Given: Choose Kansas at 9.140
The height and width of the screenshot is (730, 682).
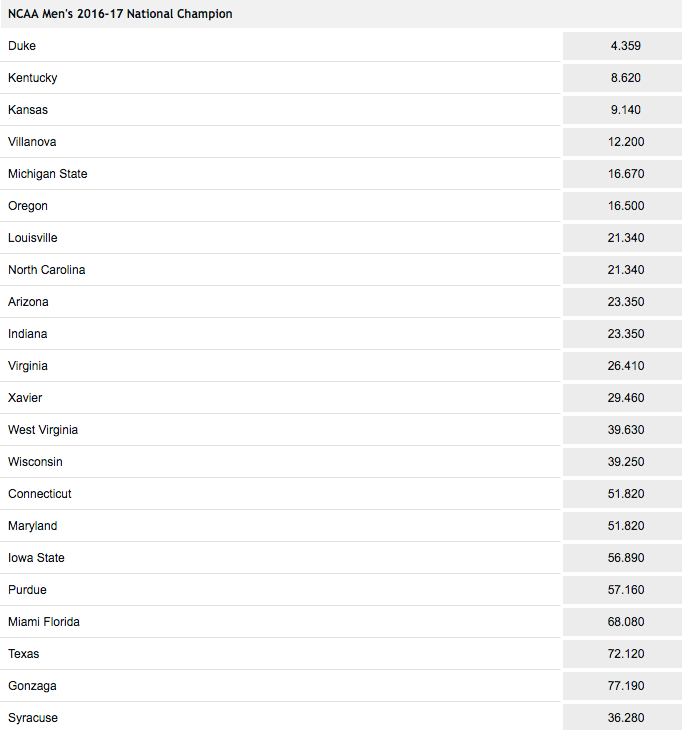Looking at the screenshot, I should (622, 110).
